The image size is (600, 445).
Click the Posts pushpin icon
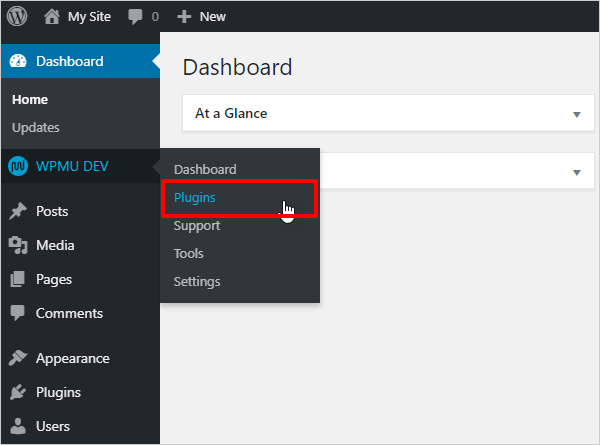pos(18,211)
